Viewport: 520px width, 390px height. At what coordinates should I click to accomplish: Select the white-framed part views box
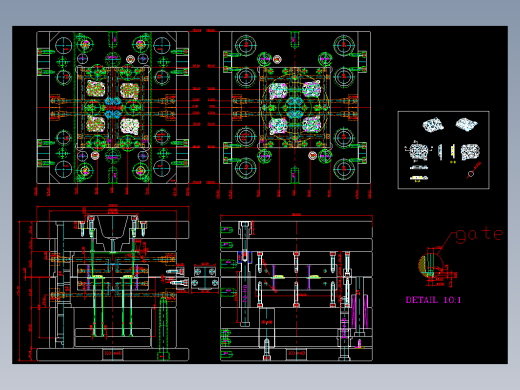(x=444, y=150)
